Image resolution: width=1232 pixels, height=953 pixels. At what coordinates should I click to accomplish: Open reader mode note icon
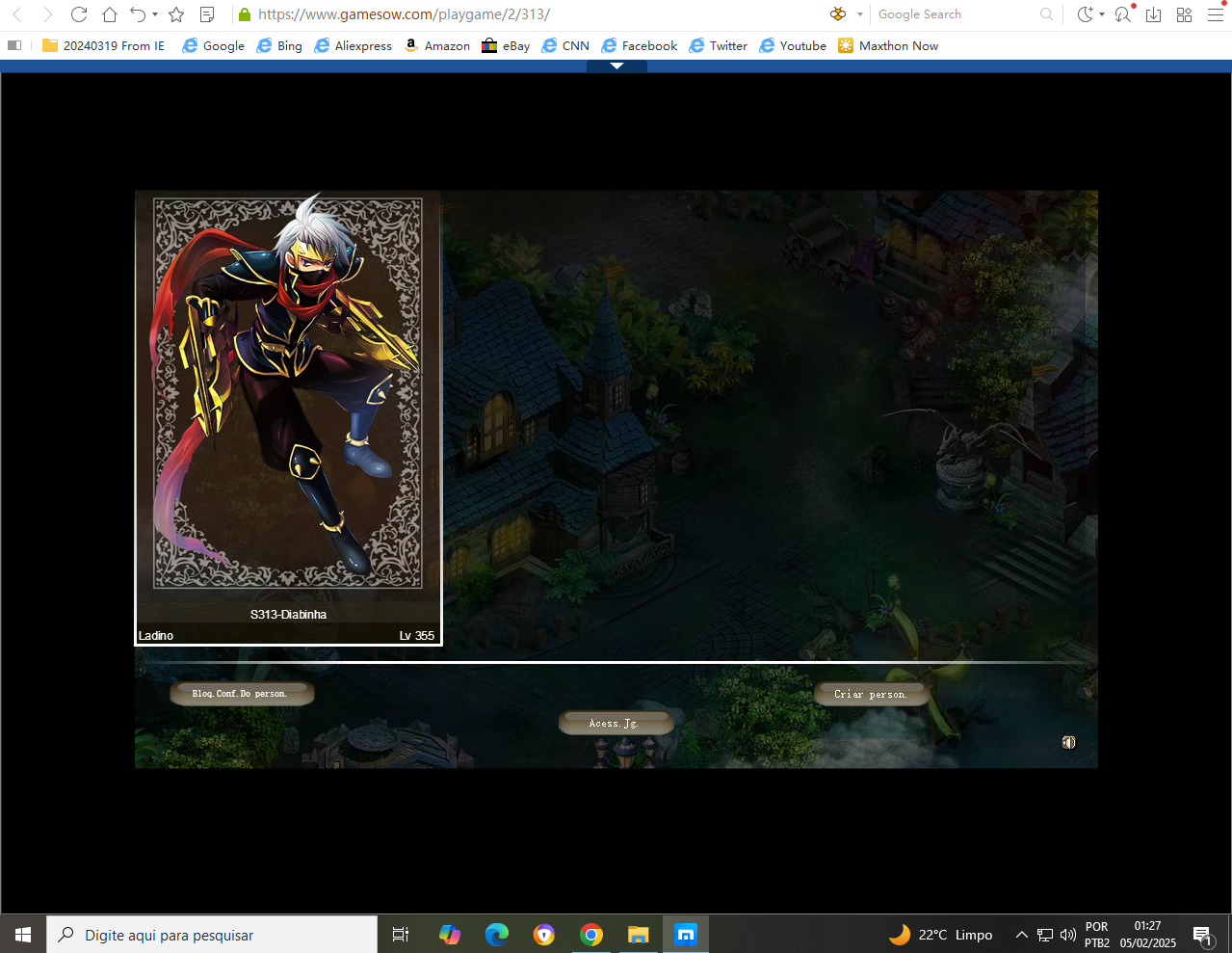[207, 14]
